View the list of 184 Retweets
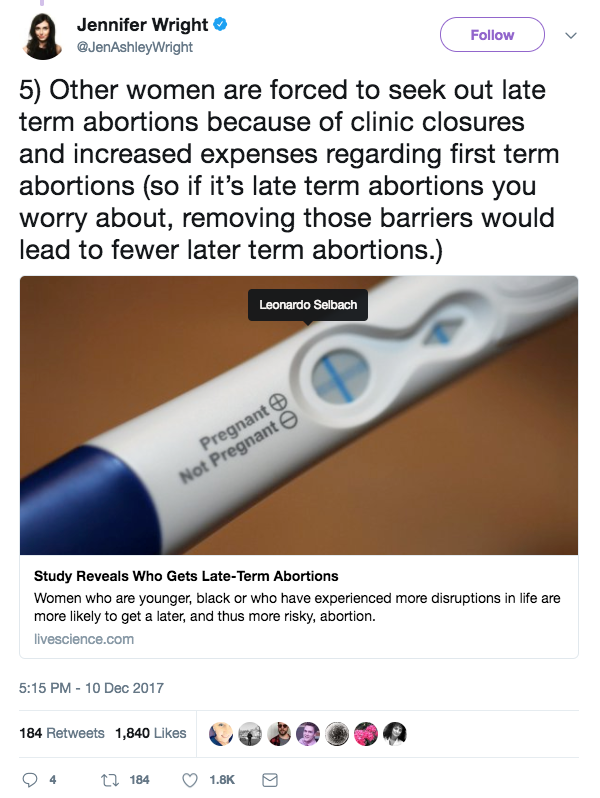Screen dimensions: 600x798 62,733
